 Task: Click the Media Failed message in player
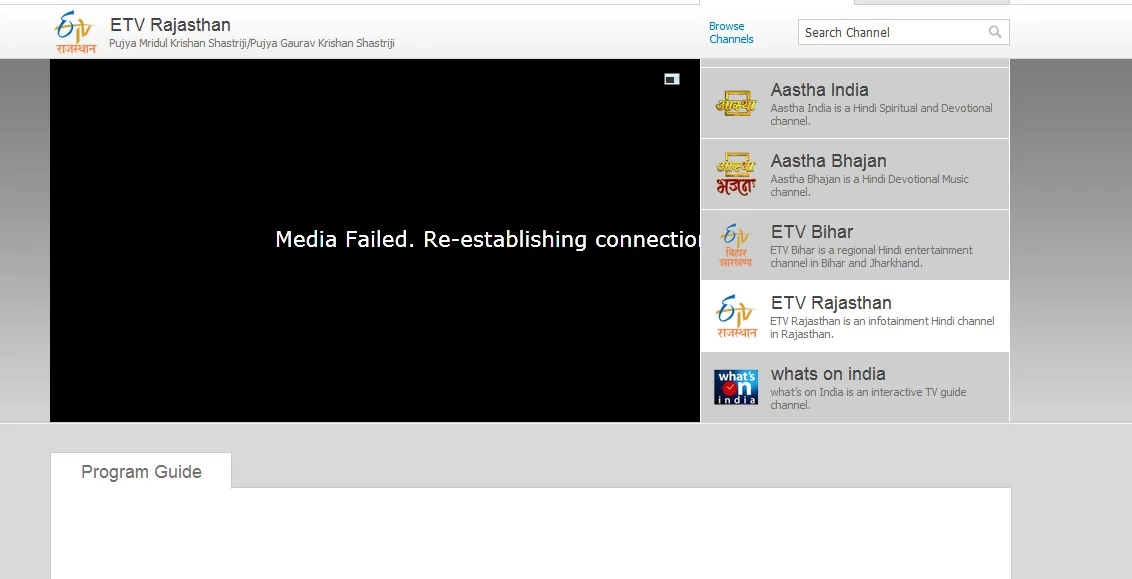pos(487,239)
